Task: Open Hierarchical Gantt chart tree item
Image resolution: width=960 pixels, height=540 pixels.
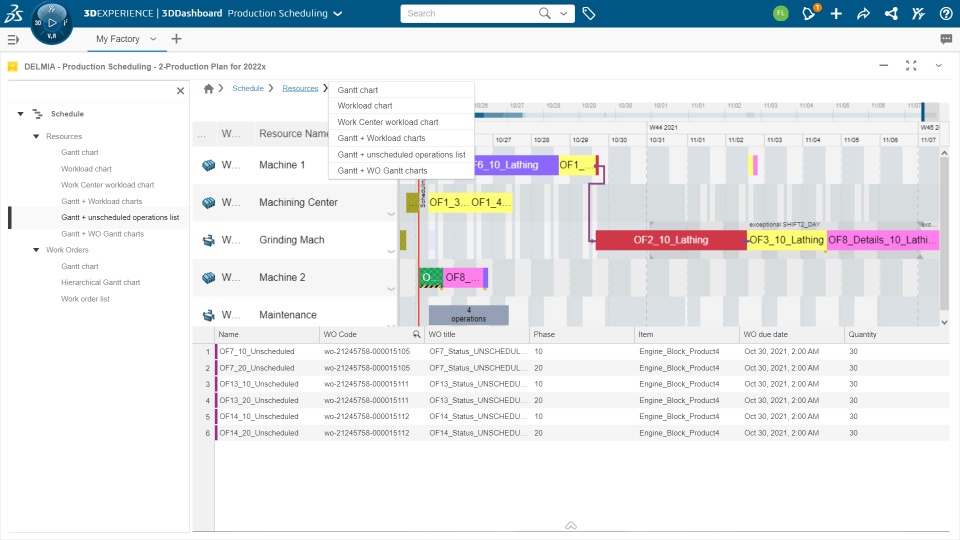Action: [100, 282]
